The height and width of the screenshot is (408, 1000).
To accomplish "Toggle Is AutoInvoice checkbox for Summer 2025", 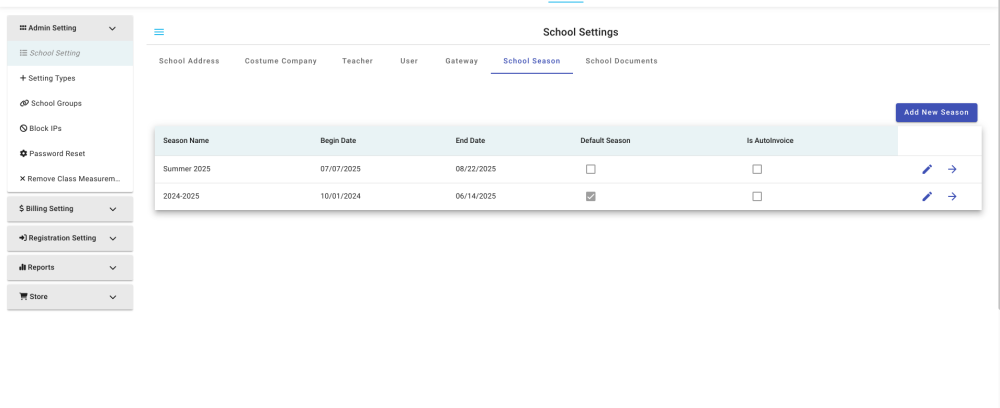I will click(757, 169).
